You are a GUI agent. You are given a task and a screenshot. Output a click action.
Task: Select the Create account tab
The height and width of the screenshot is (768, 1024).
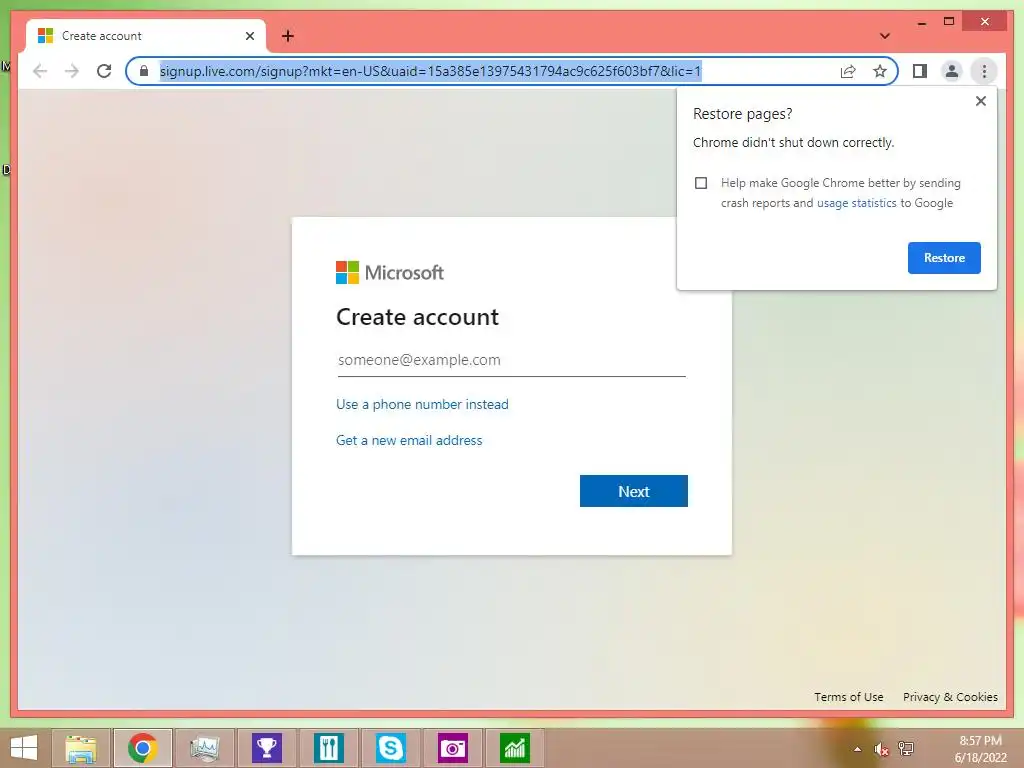(146, 36)
